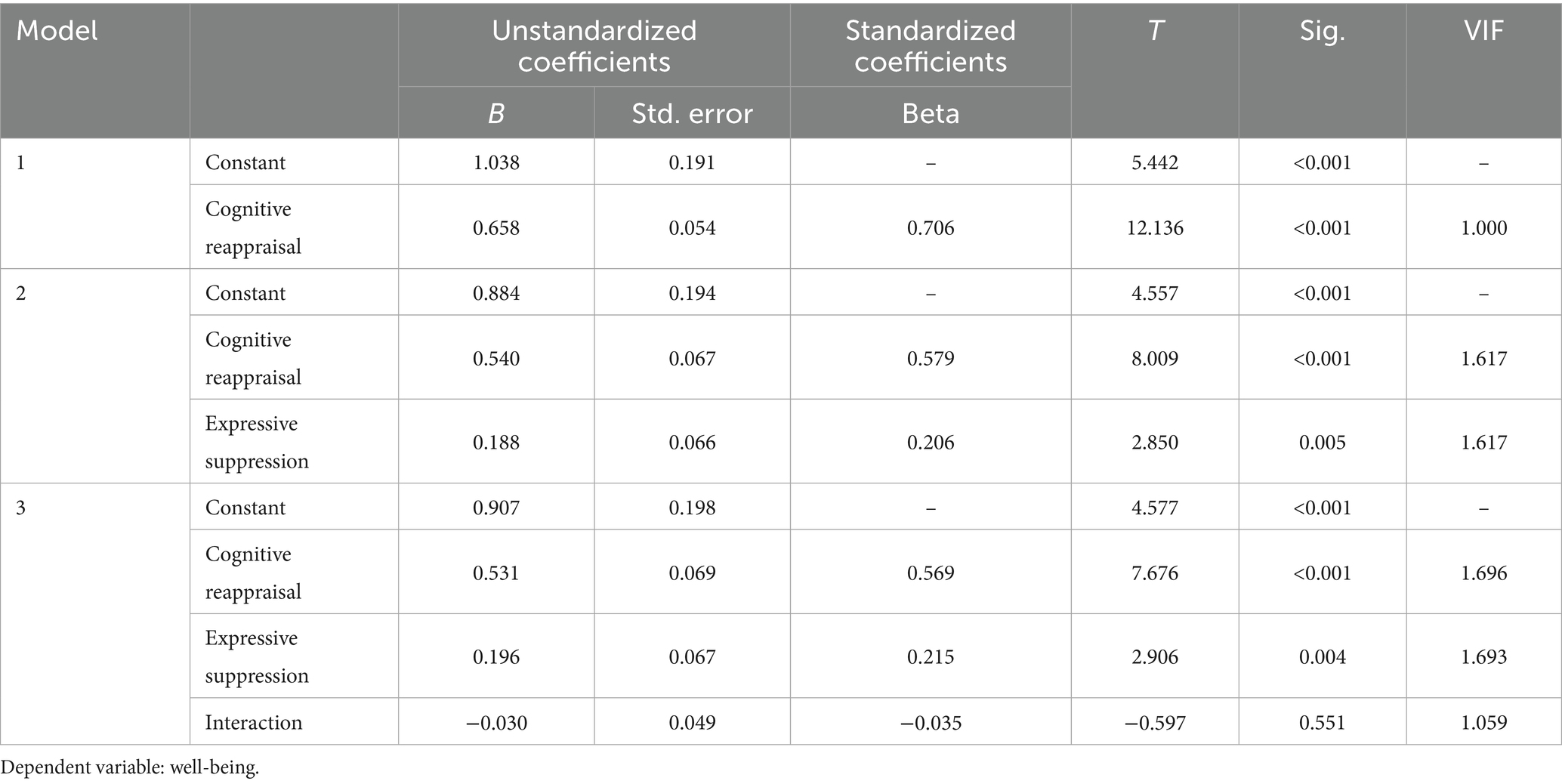Click the Unstandardized coefficients header
Screen dimensions: 1562x784
point(594,45)
